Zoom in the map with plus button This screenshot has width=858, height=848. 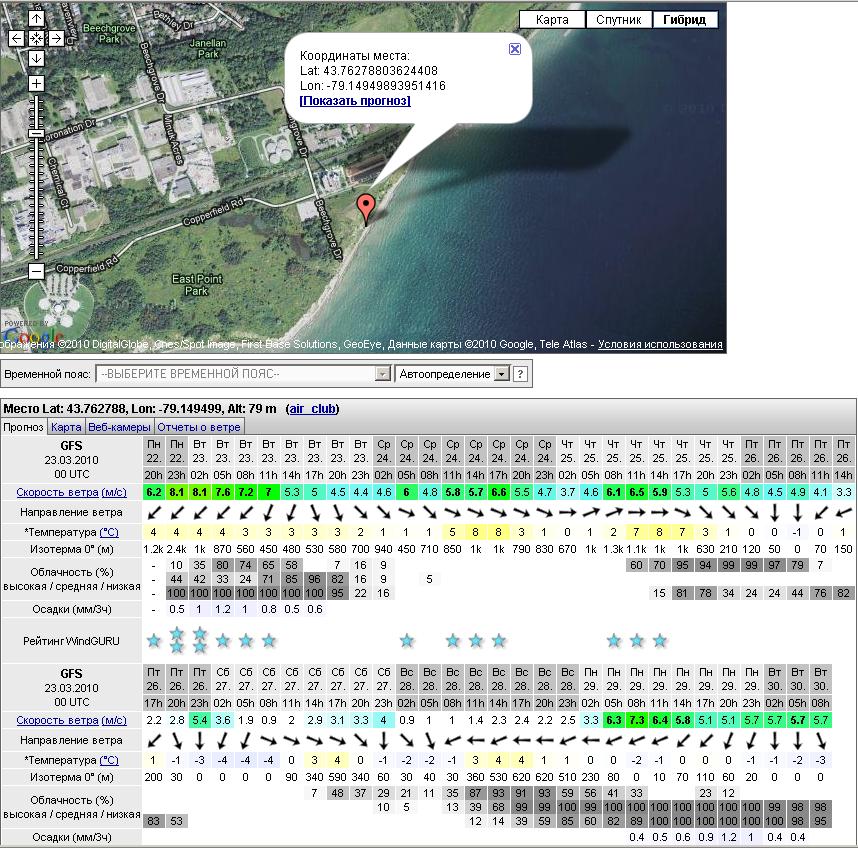coord(36,84)
